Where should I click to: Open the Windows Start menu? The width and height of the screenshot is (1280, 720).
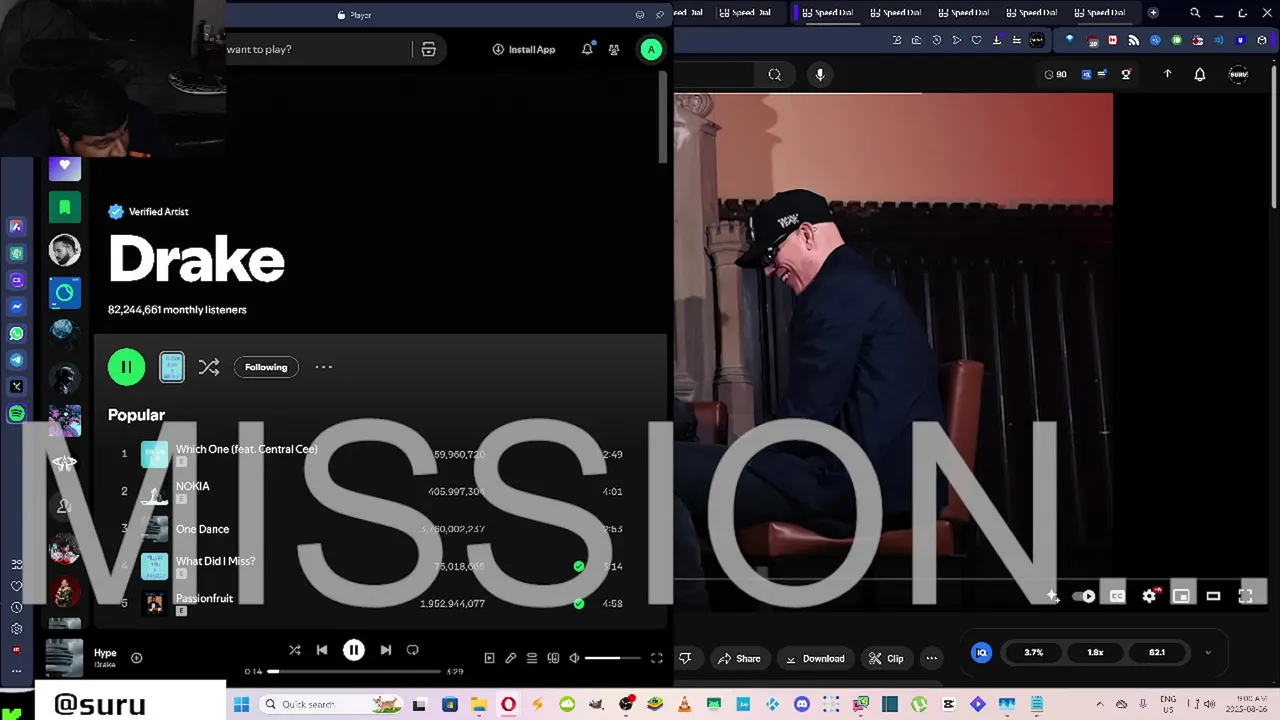(x=241, y=705)
